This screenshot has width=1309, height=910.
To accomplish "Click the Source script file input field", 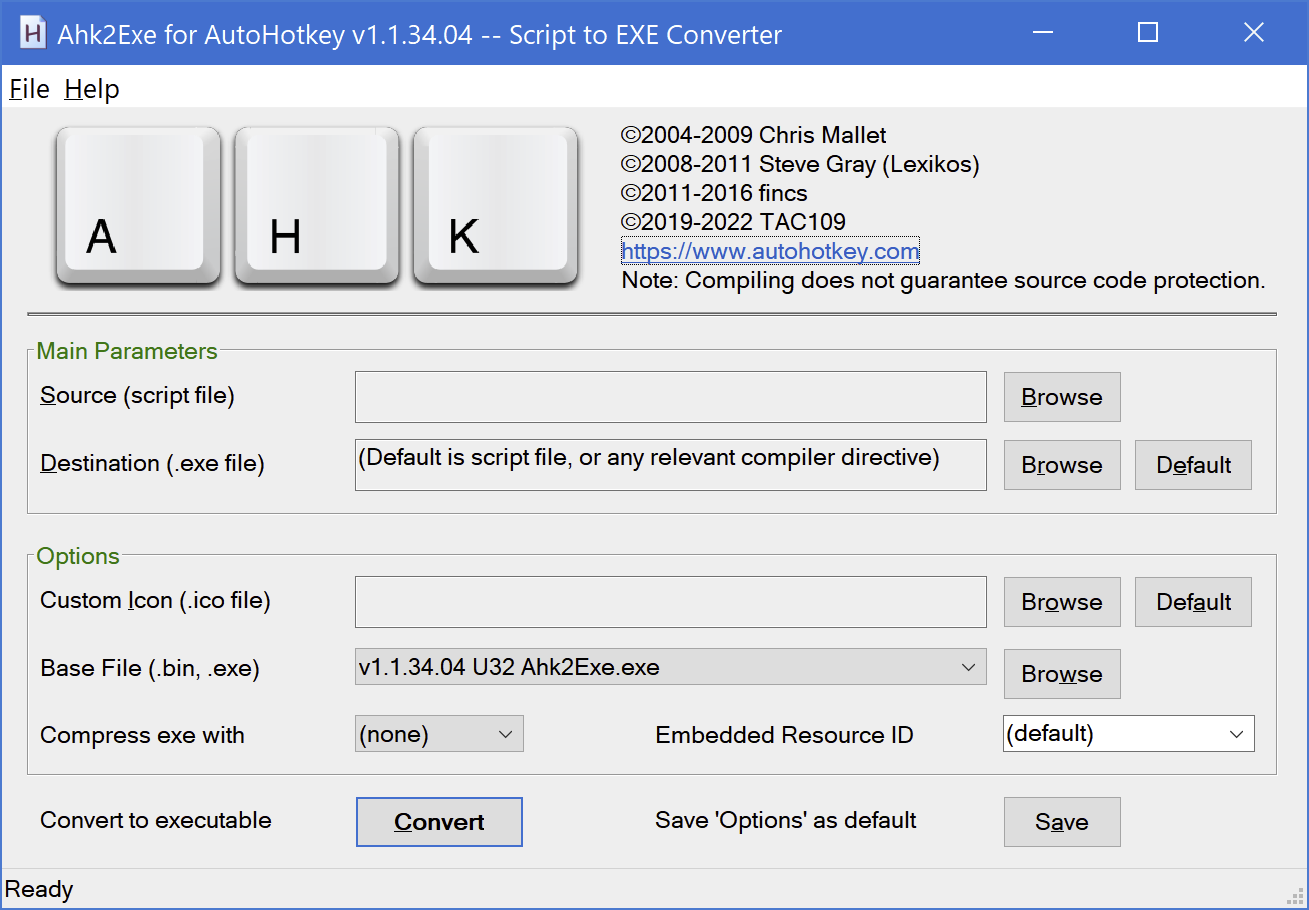I will 670,397.
